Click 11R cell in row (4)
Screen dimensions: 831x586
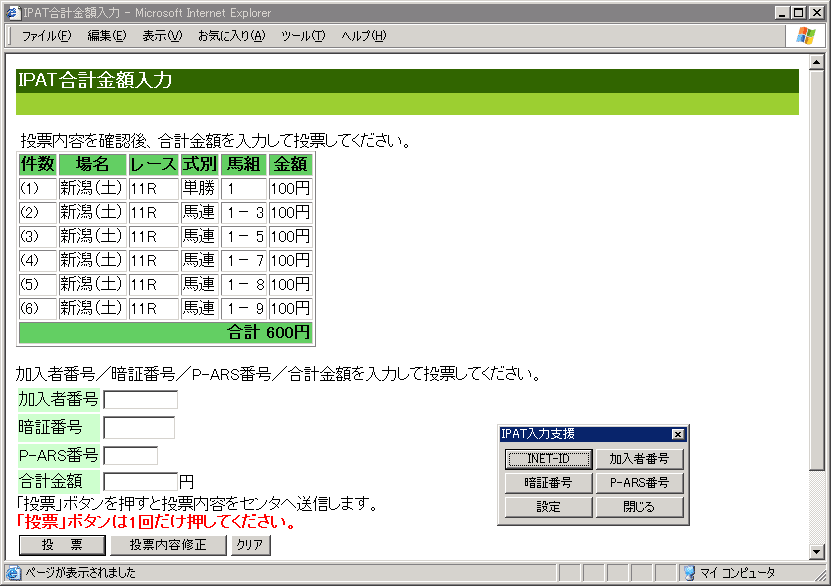(x=154, y=261)
